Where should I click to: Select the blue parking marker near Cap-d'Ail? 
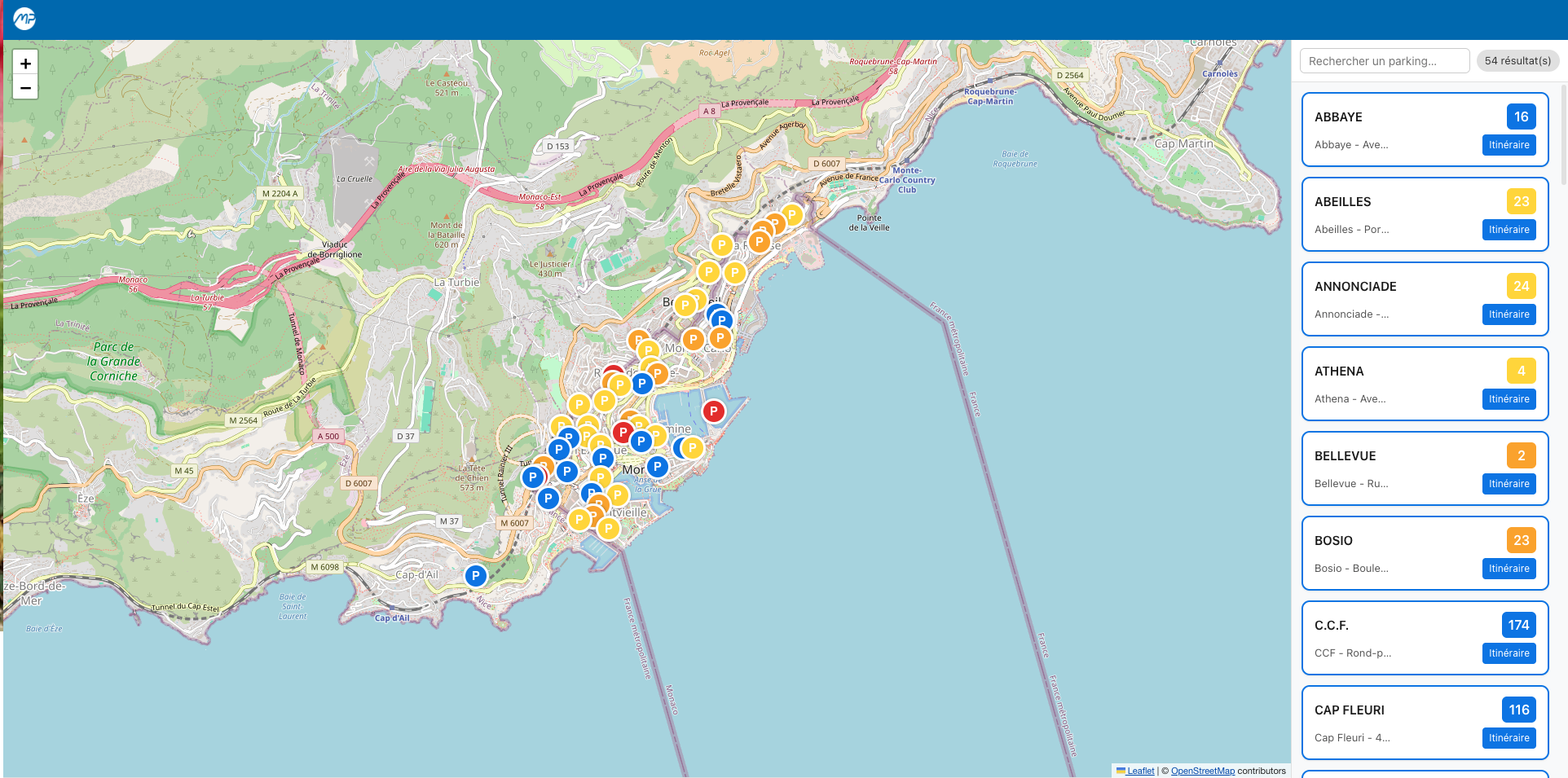point(476,576)
